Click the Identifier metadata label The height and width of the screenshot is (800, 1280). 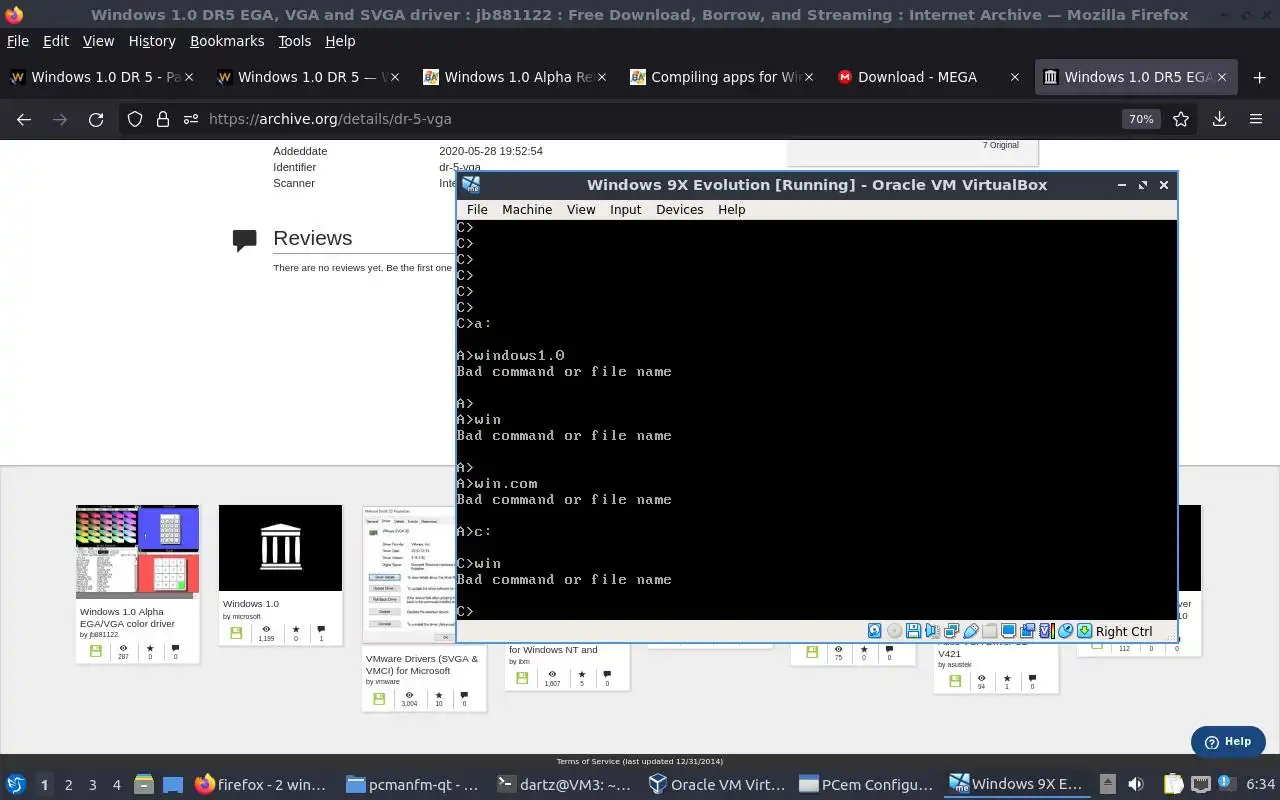(x=295, y=167)
